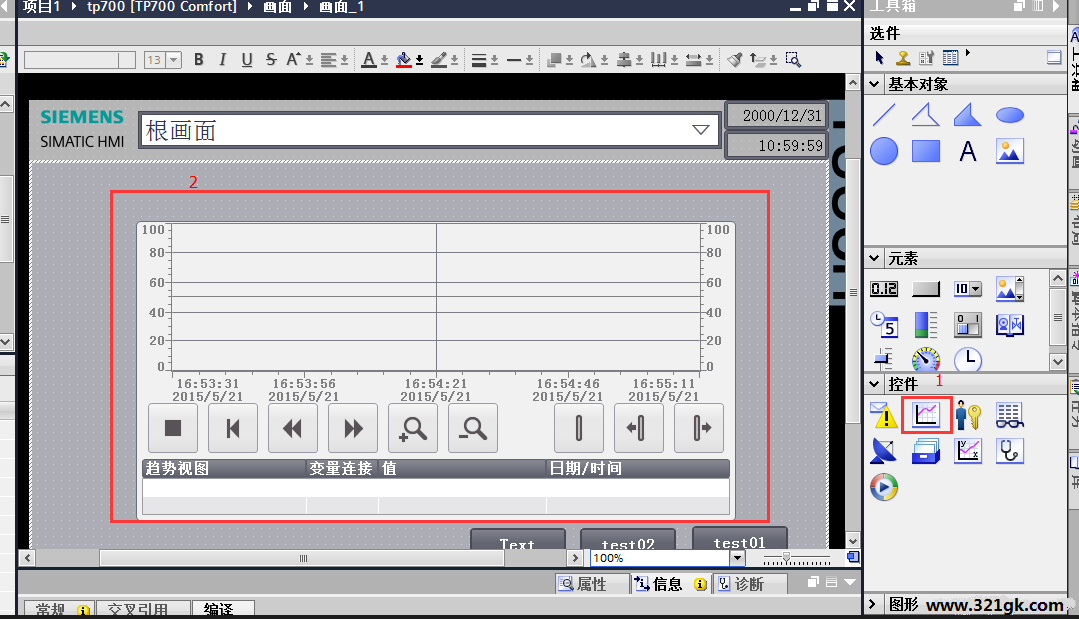Image resolution: width=1079 pixels, height=619 pixels.
Task: Switch to the 信息 tab
Action: tap(670, 584)
